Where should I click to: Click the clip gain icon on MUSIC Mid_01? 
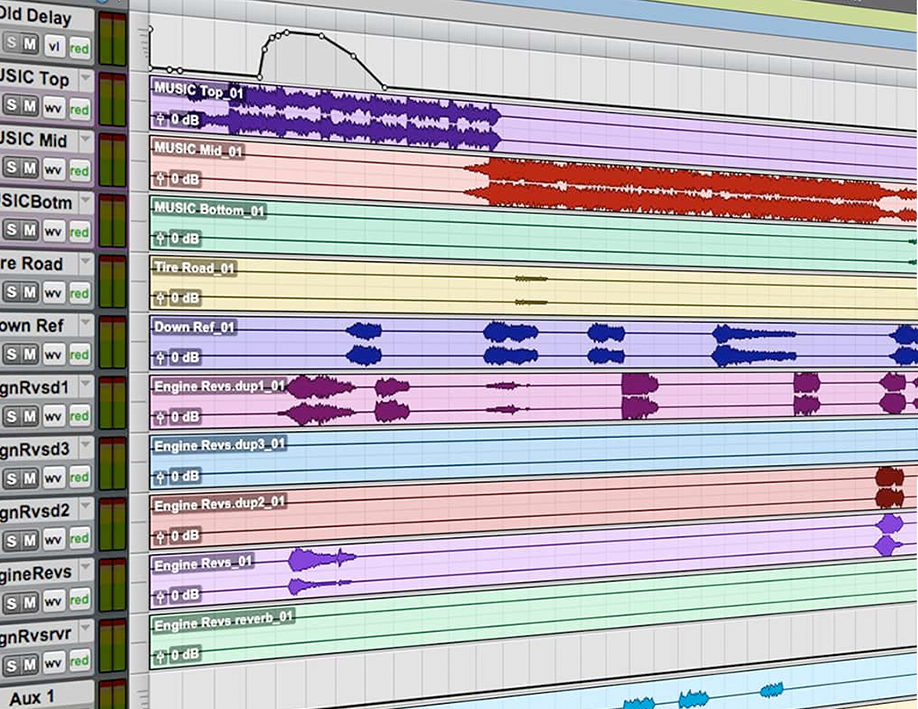click(x=160, y=179)
